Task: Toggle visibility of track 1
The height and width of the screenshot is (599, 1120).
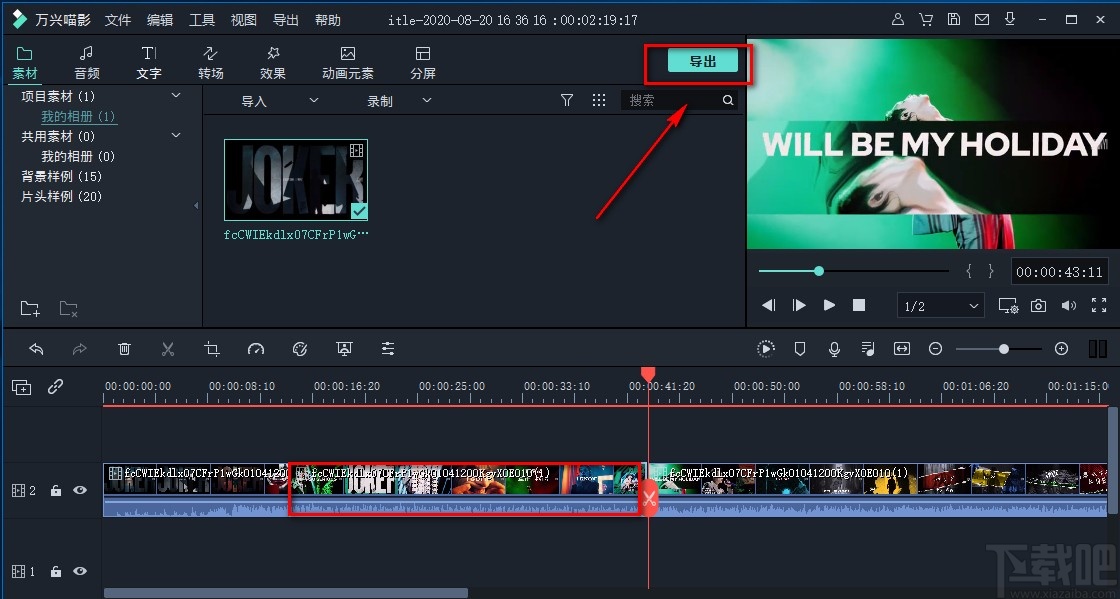Action: [x=80, y=571]
